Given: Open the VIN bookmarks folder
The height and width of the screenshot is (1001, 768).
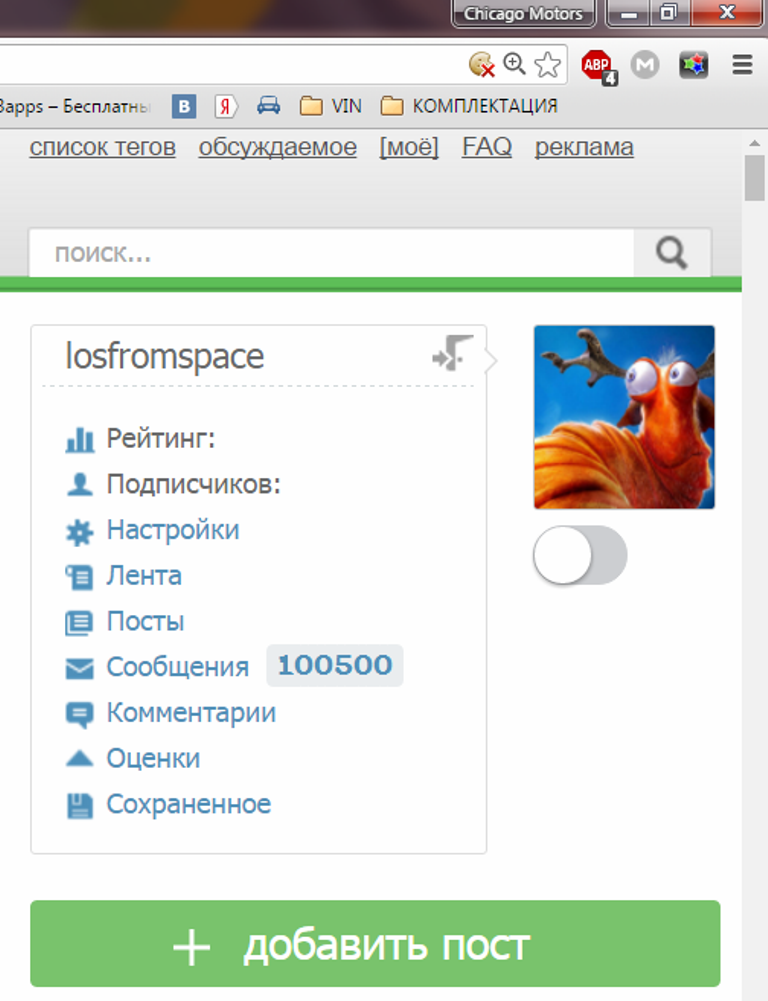Looking at the screenshot, I should pos(331,106).
